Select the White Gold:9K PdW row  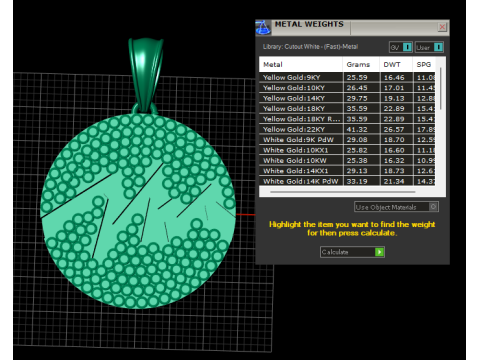click(x=347, y=140)
